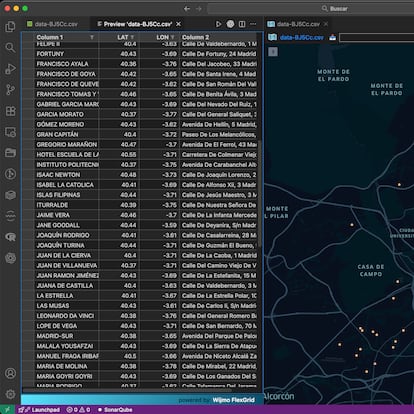The height and width of the screenshot is (414, 414).
Task: Select the ISAAC NEWTON cell
Action: pos(67,175)
